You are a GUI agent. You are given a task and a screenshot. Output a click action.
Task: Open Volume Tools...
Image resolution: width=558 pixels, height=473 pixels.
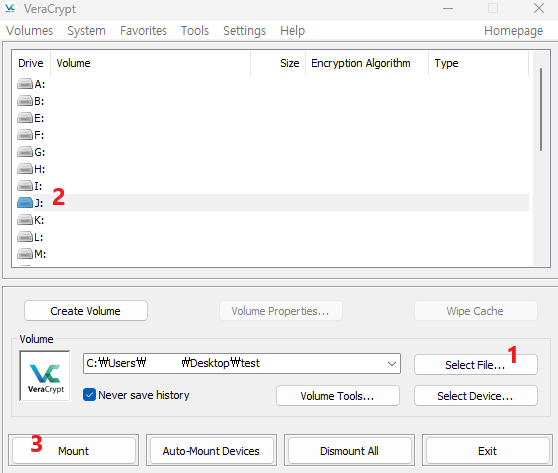tap(338, 395)
